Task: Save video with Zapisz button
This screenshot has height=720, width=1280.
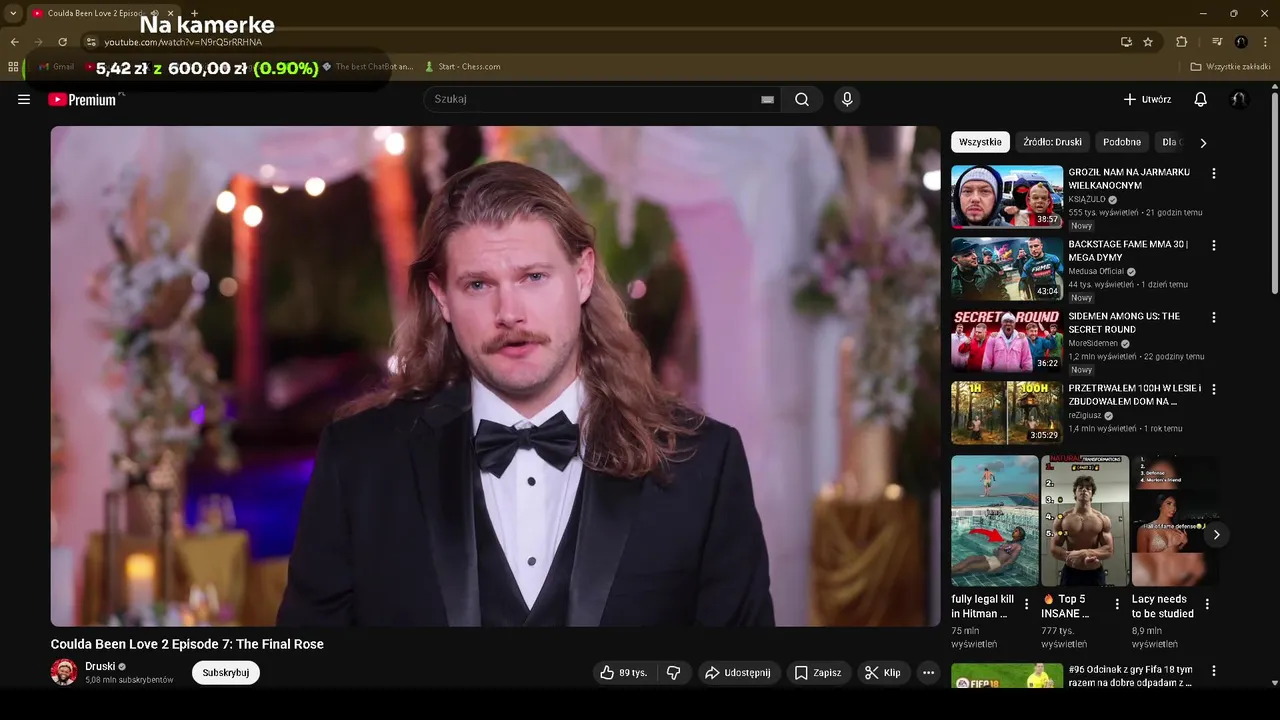Action: coord(818,673)
